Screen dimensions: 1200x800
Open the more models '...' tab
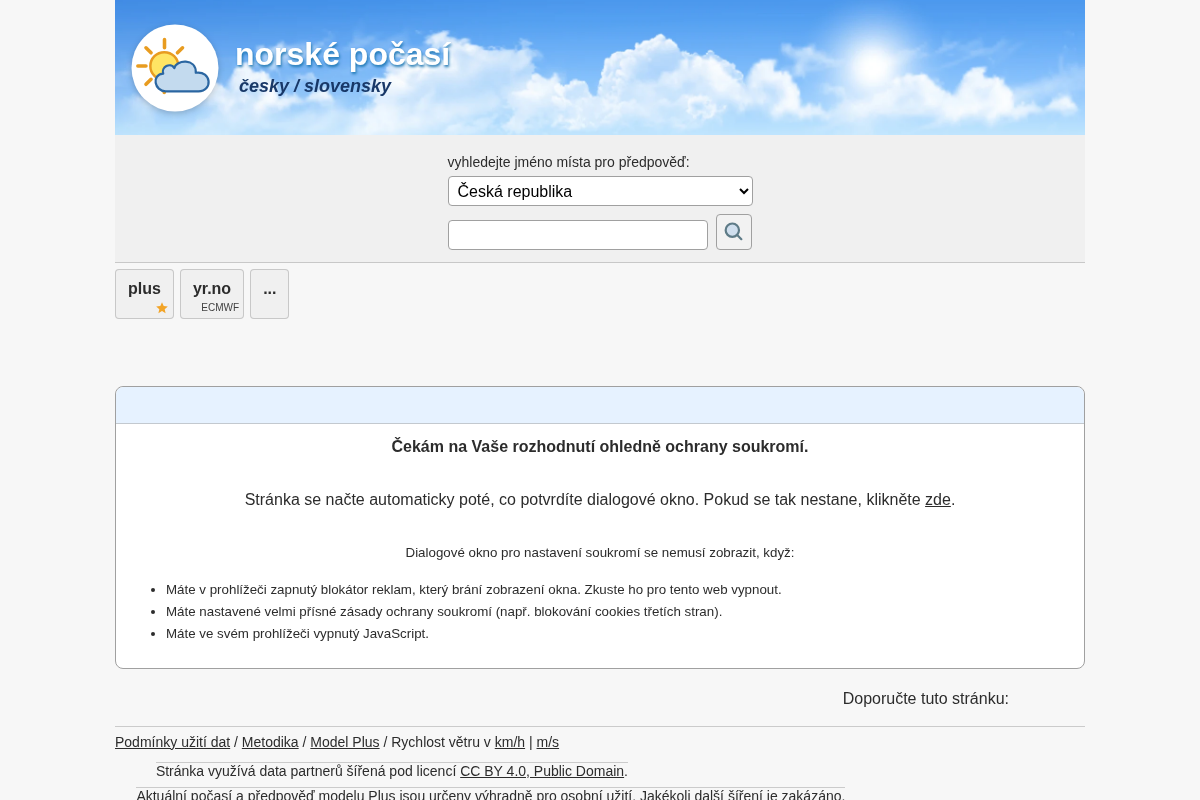269,294
